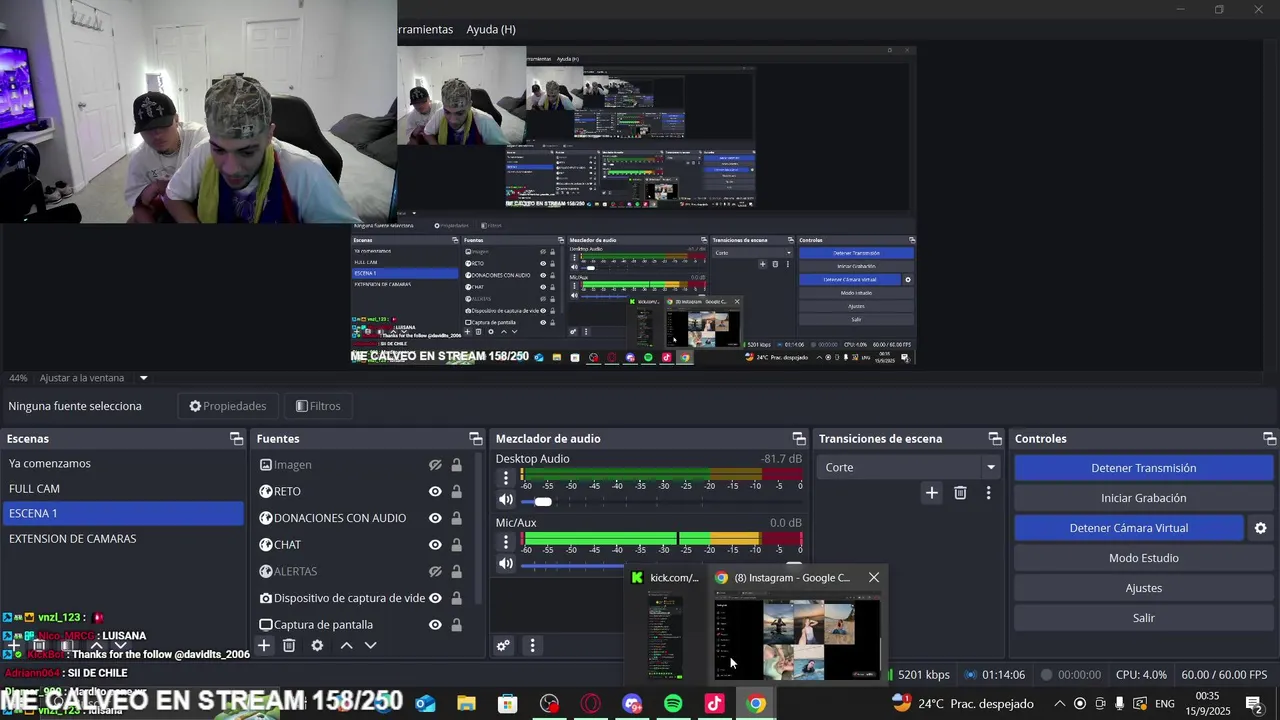Hide the DONACIONES CON AUDIO source

point(435,518)
